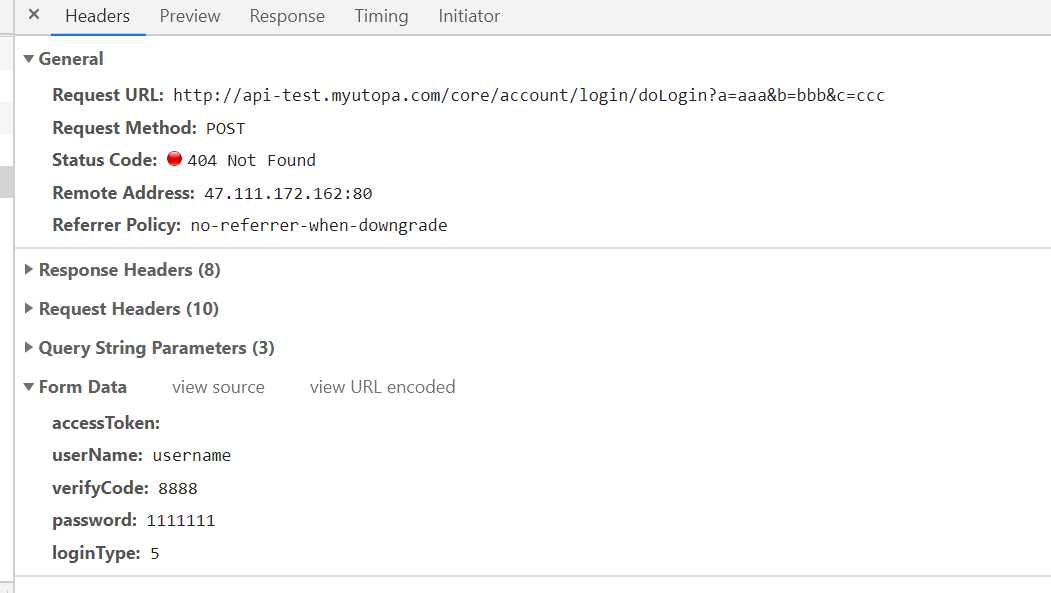Image resolution: width=1051 pixels, height=593 pixels.
Task: Collapse the General section triangle
Action: pos(28,59)
